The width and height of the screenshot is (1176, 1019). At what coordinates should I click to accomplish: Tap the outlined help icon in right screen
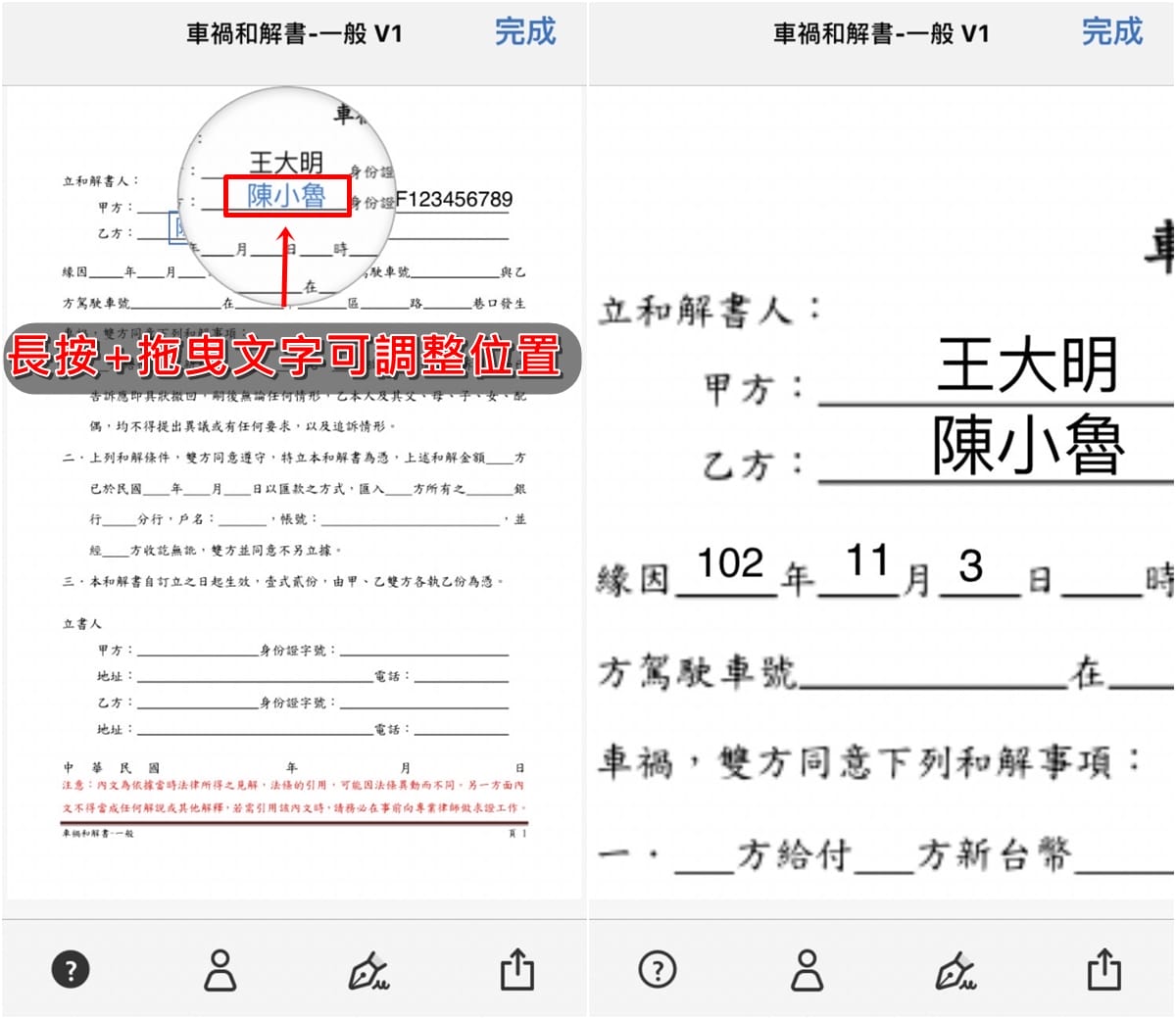point(657,970)
